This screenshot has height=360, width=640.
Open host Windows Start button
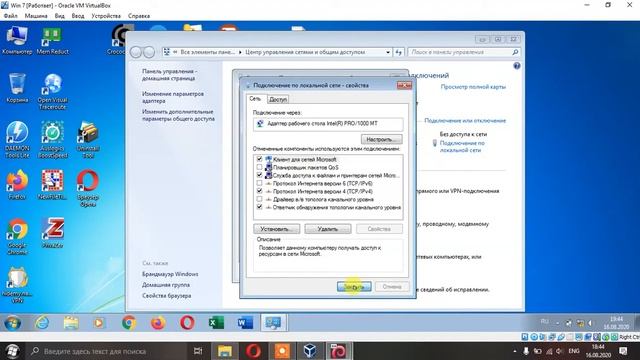click(12, 351)
